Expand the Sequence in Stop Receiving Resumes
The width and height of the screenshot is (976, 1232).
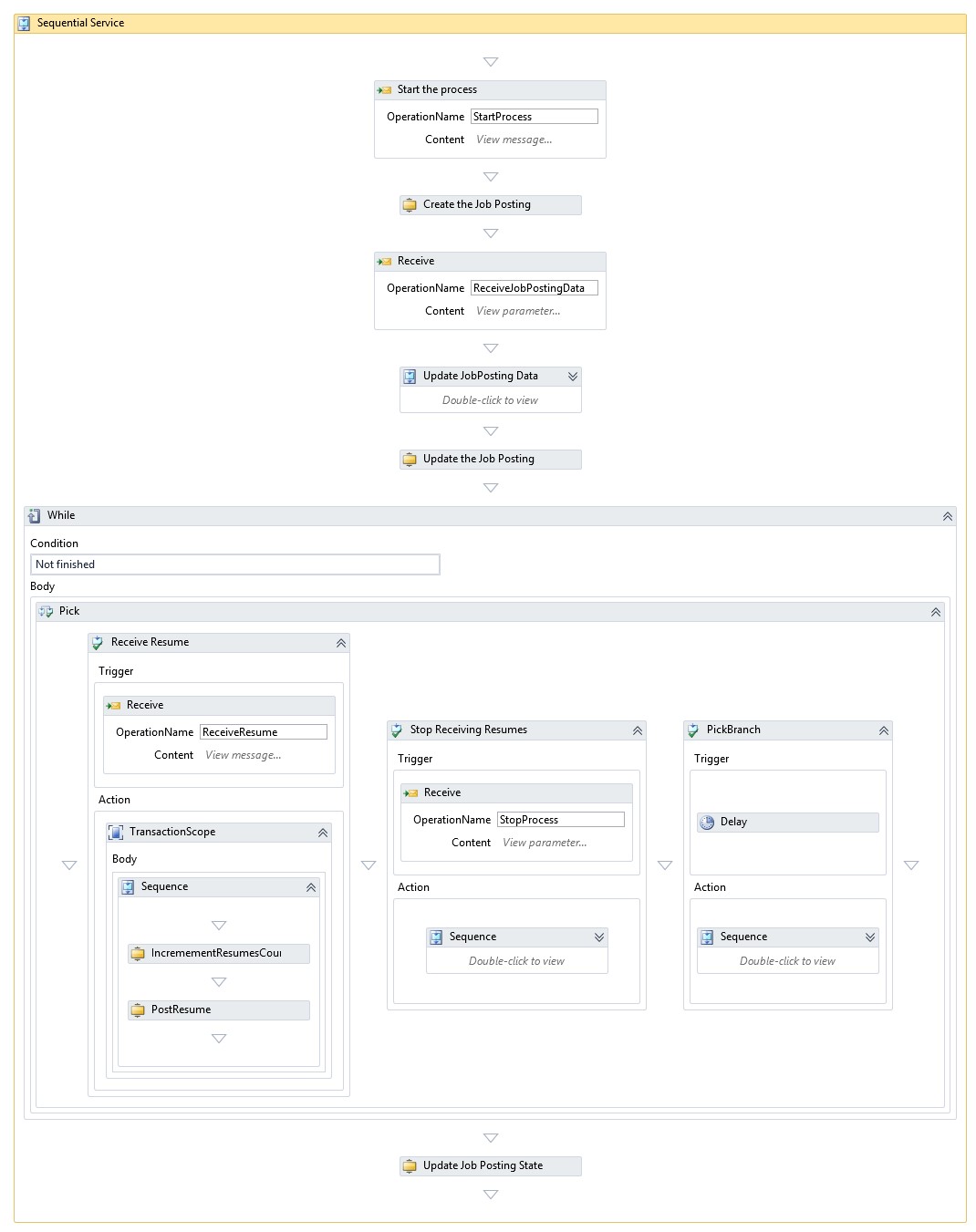click(x=599, y=937)
